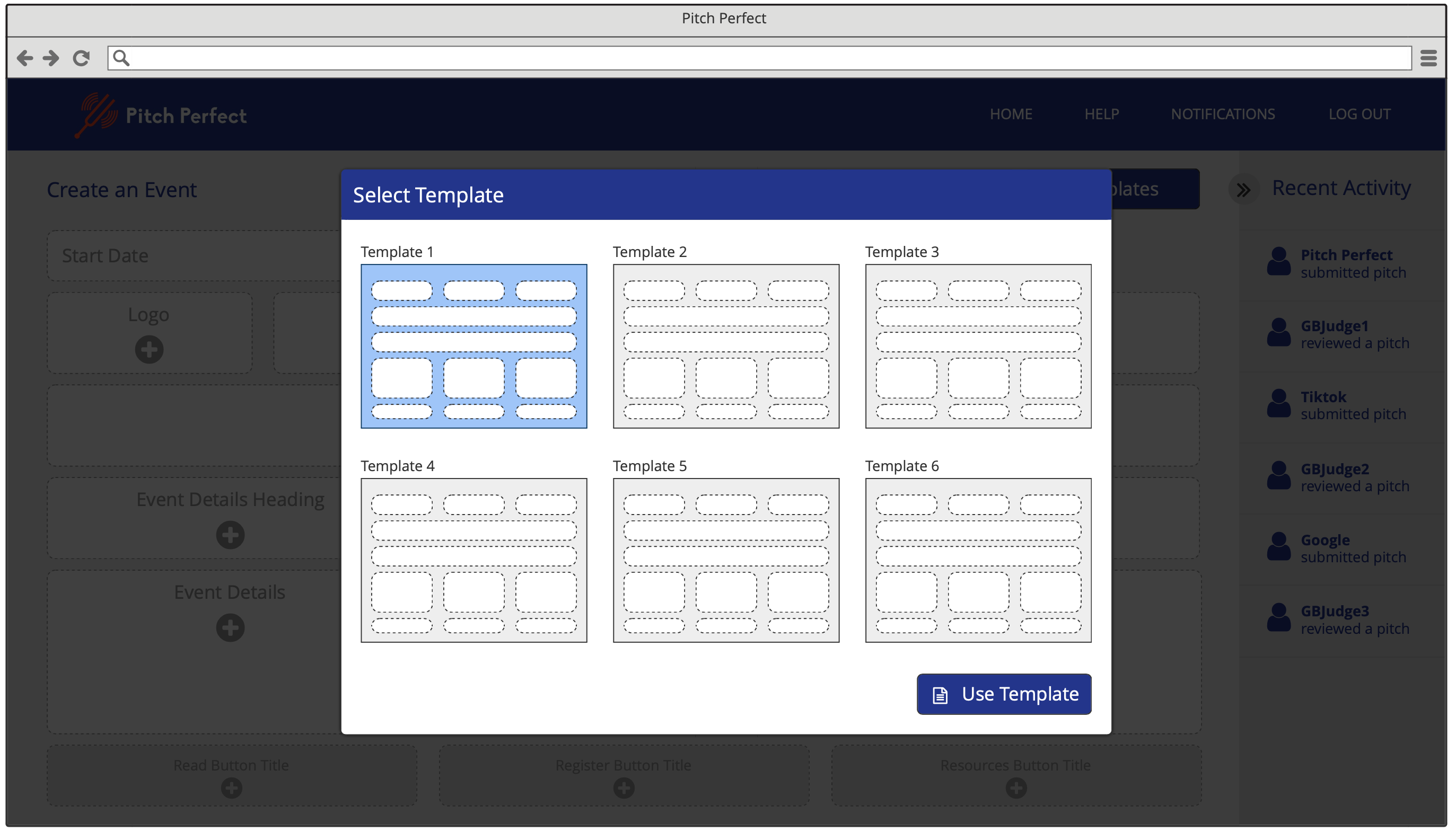Click the browser forward arrow icon
Image resolution: width=1456 pixels, height=832 pixels.
(x=51, y=58)
